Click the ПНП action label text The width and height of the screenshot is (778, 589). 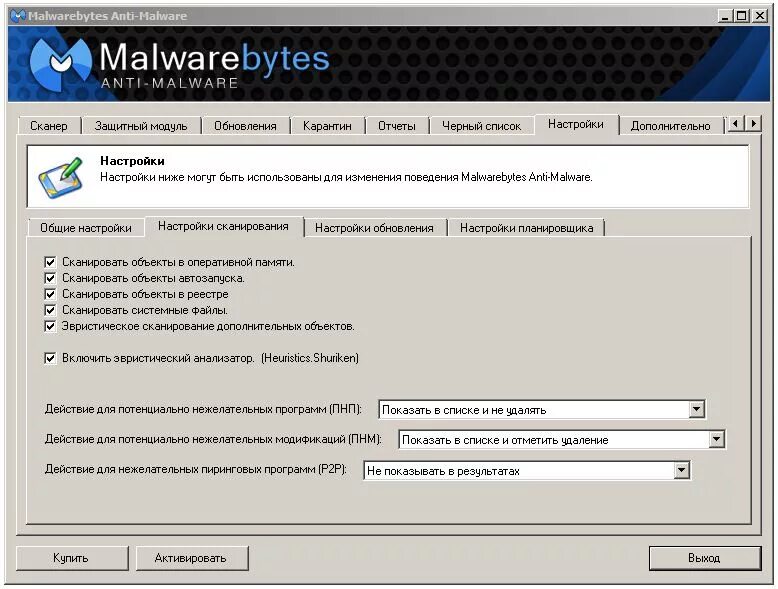(203, 409)
